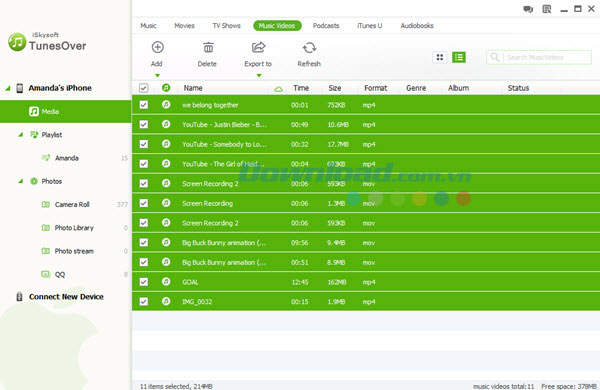Open the Music tab

tap(148, 26)
